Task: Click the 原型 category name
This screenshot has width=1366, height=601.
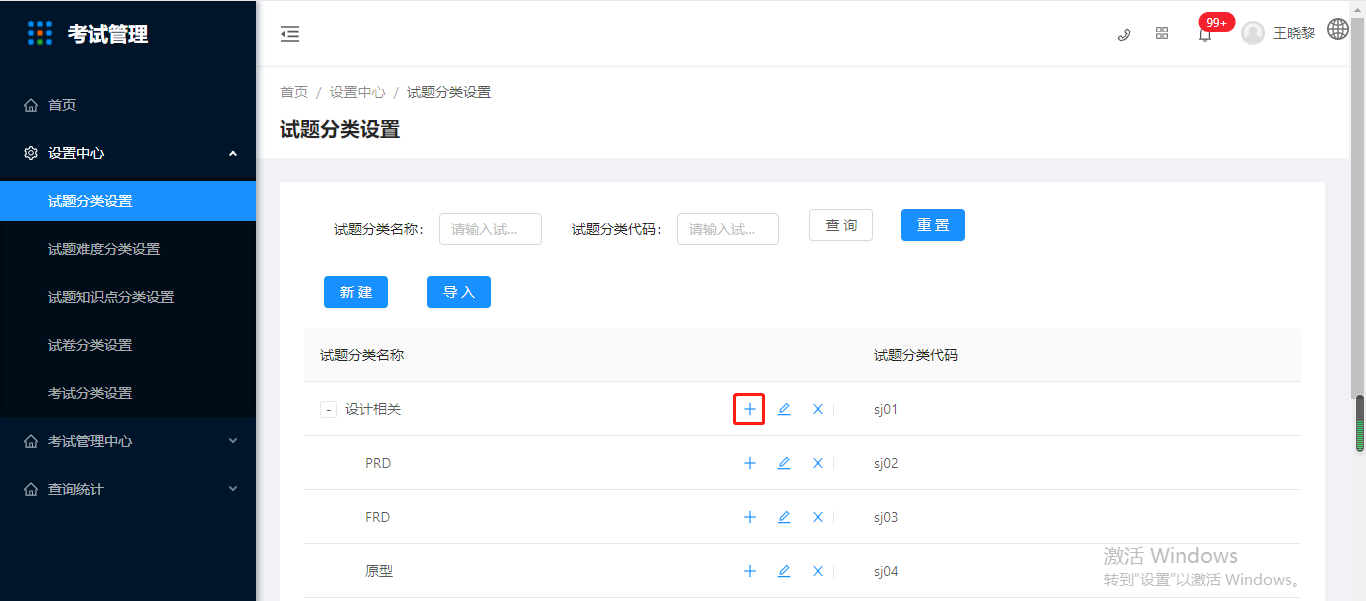Action: click(379, 571)
